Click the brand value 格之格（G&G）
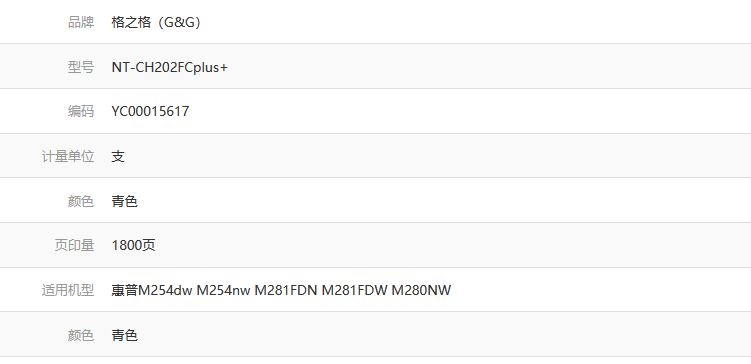This screenshot has height=364, width=751. click(158, 22)
